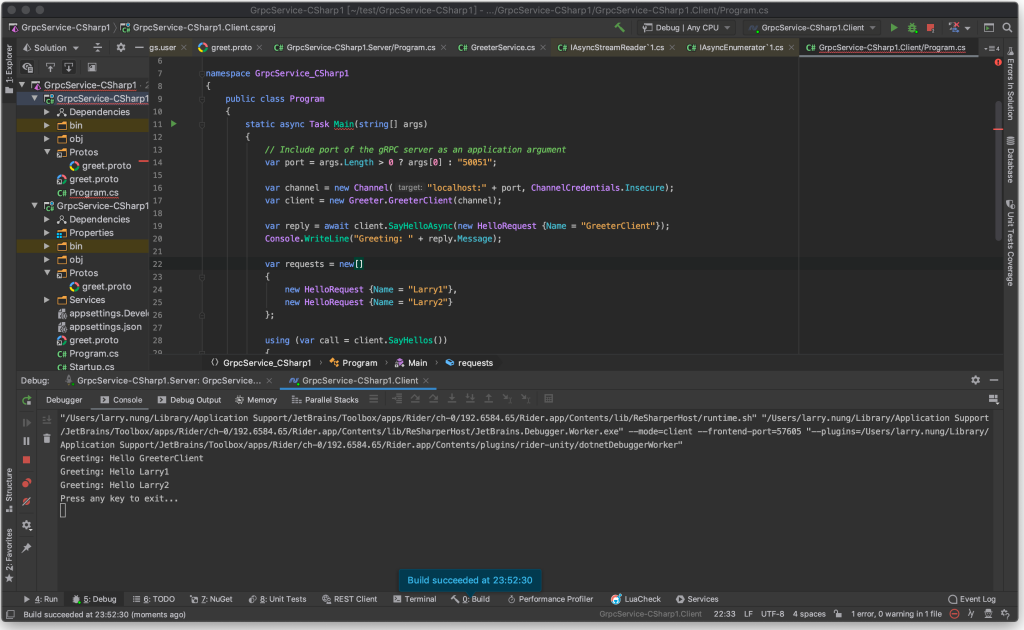This screenshot has width=1024, height=630.
Task: Toggle Mute Breakpoints in debug sidebar
Action: pyautogui.click(x=27, y=502)
